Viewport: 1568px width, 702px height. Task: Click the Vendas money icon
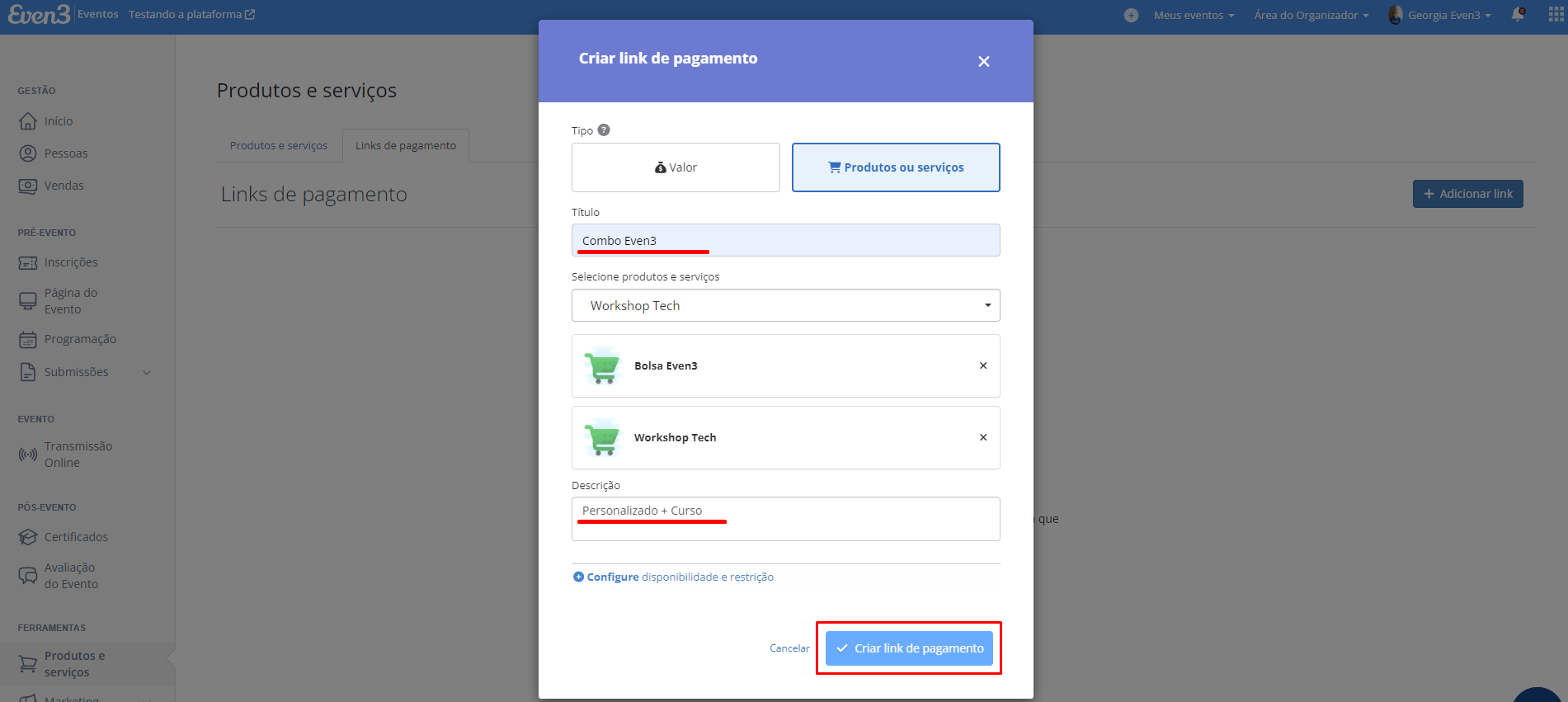27,186
